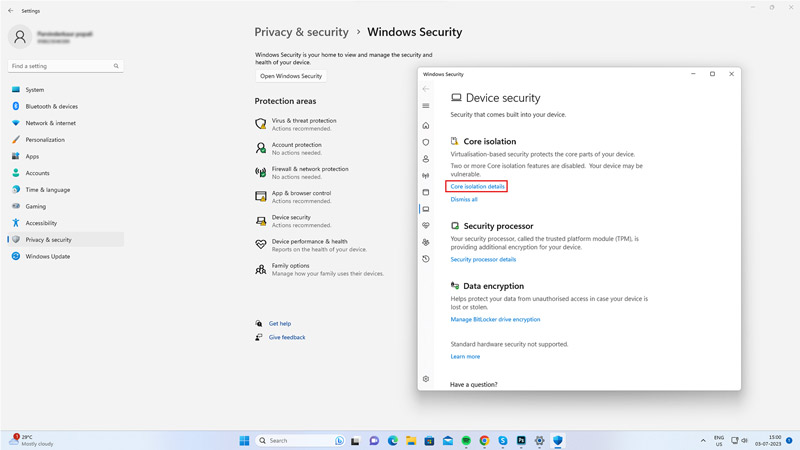Open Bluetooth & devices settings
This screenshot has height=450, width=800.
click(x=65, y=106)
